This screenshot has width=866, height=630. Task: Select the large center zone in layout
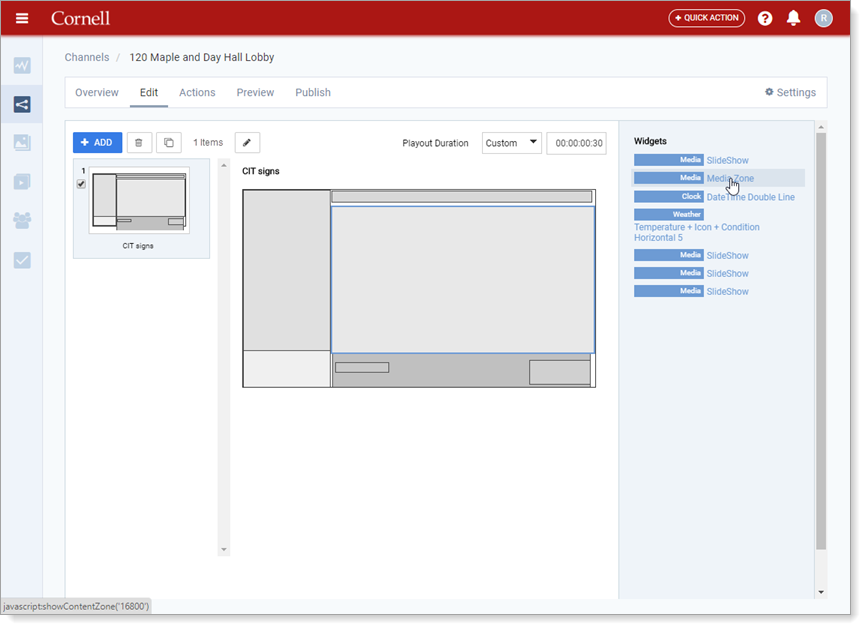click(x=463, y=279)
